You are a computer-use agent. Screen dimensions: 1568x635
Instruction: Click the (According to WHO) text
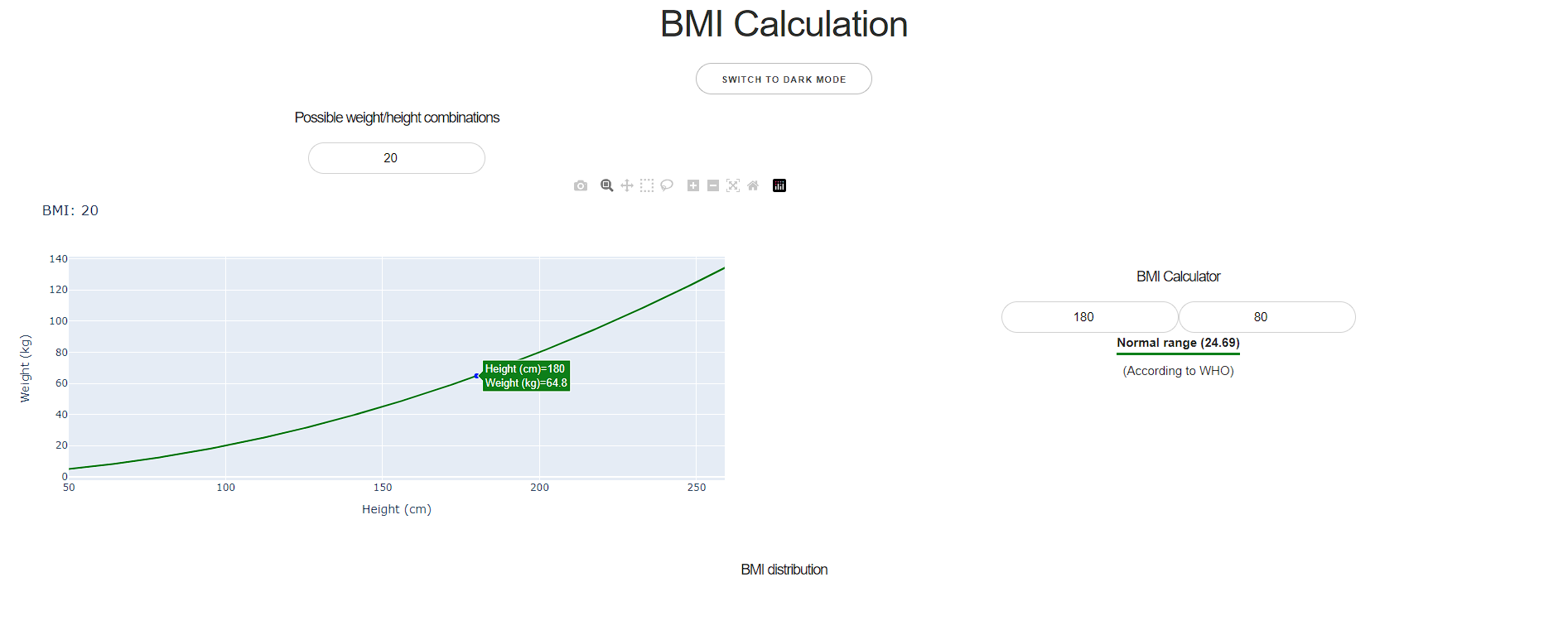tap(1176, 370)
